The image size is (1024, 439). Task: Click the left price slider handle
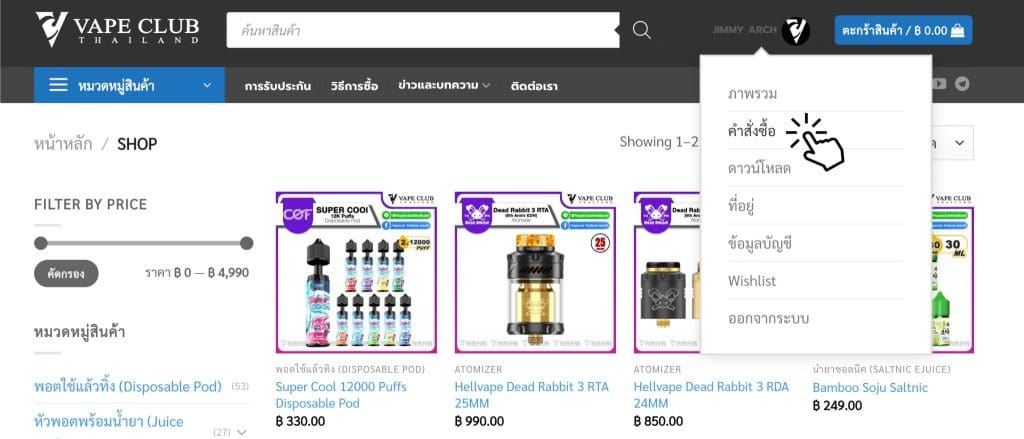(x=40, y=244)
